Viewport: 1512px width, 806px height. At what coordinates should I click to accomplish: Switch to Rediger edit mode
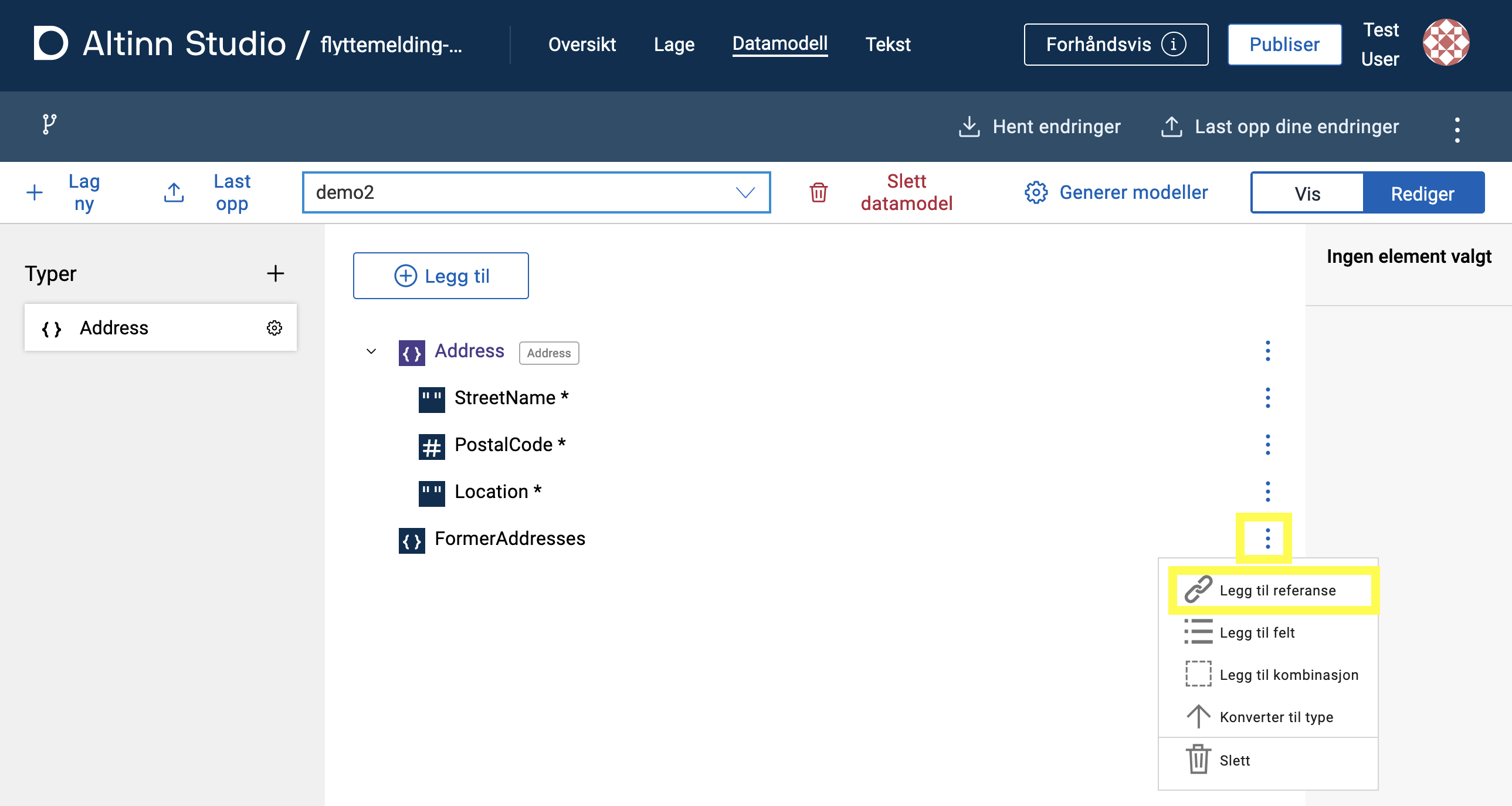[1423, 193]
